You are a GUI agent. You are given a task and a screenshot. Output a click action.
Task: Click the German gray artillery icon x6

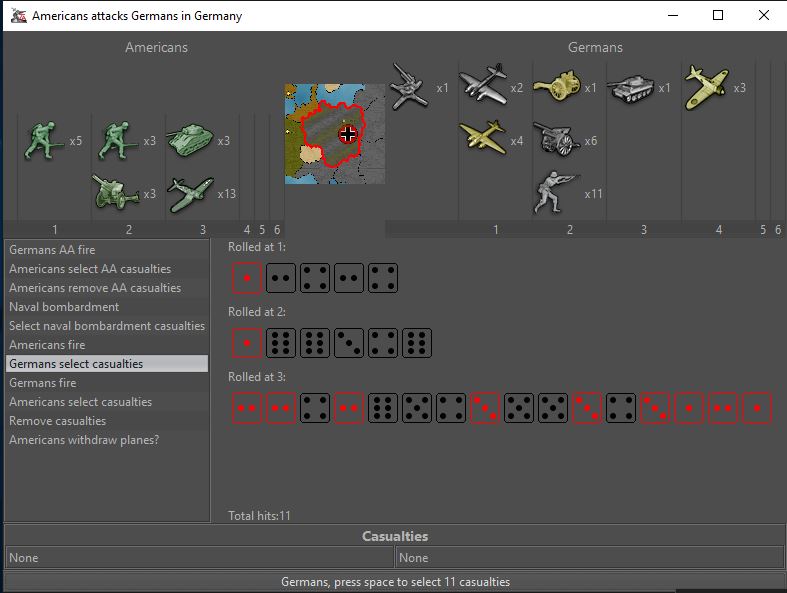[557, 139]
